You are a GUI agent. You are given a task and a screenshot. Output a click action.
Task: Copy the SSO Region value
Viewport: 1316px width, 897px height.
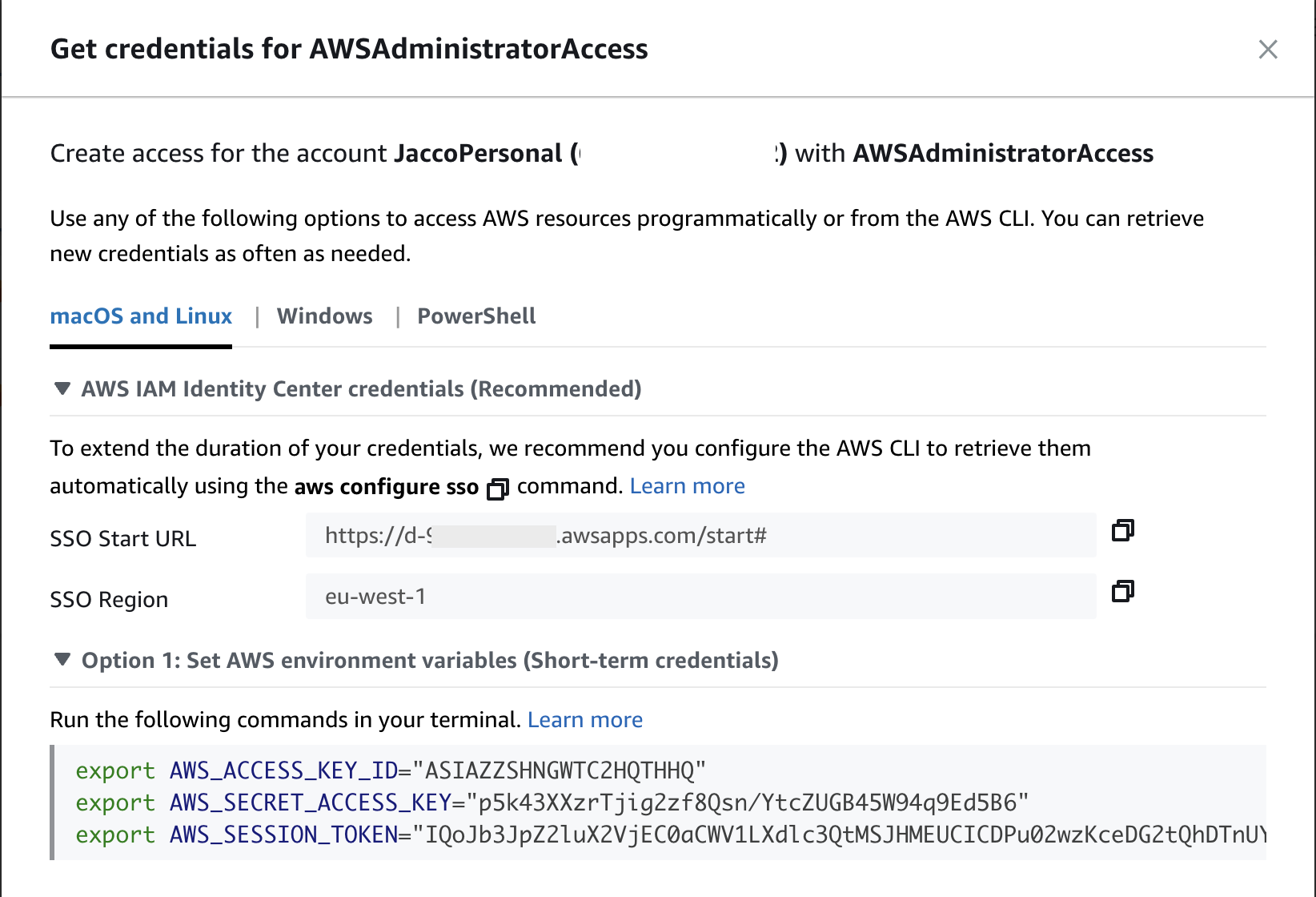[x=1123, y=591]
